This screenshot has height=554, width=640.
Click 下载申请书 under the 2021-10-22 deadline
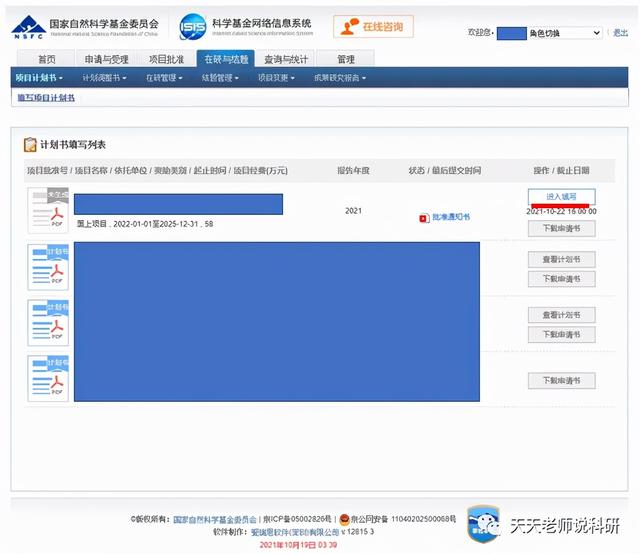(561, 229)
